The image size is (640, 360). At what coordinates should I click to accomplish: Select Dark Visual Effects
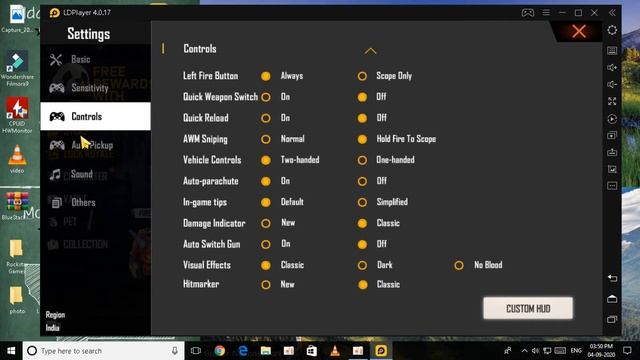pyautogui.click(x=362, y=265)
